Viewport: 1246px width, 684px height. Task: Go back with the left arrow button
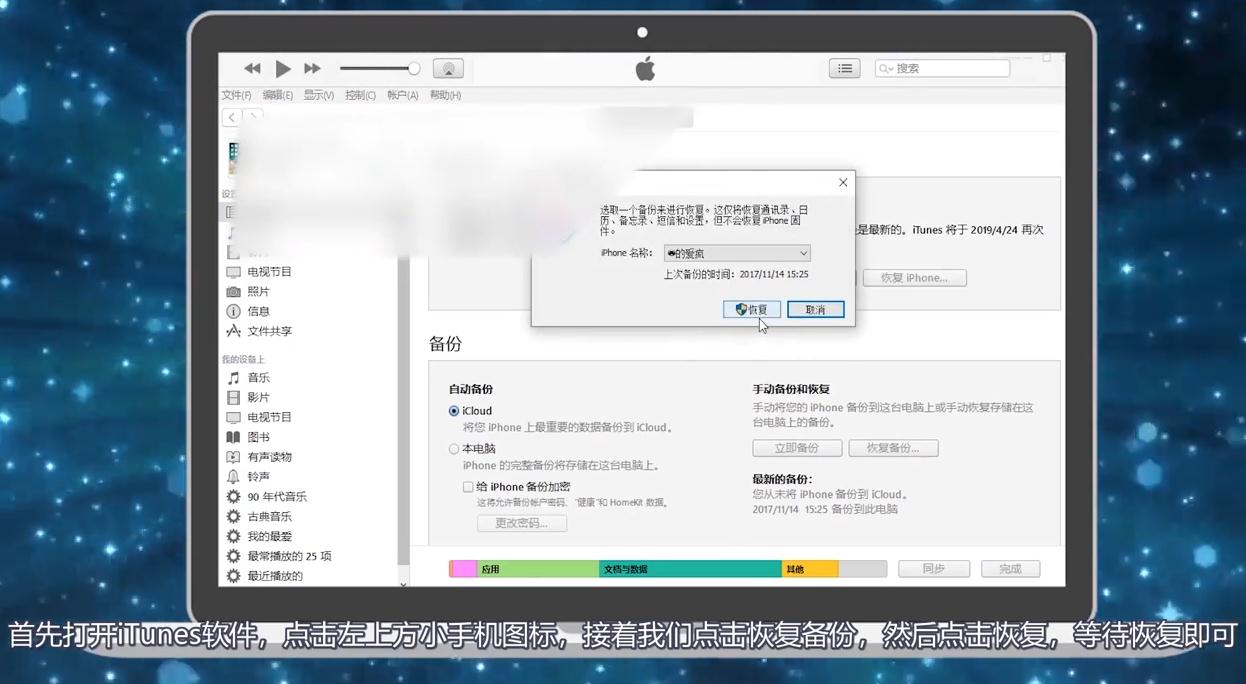231,117
